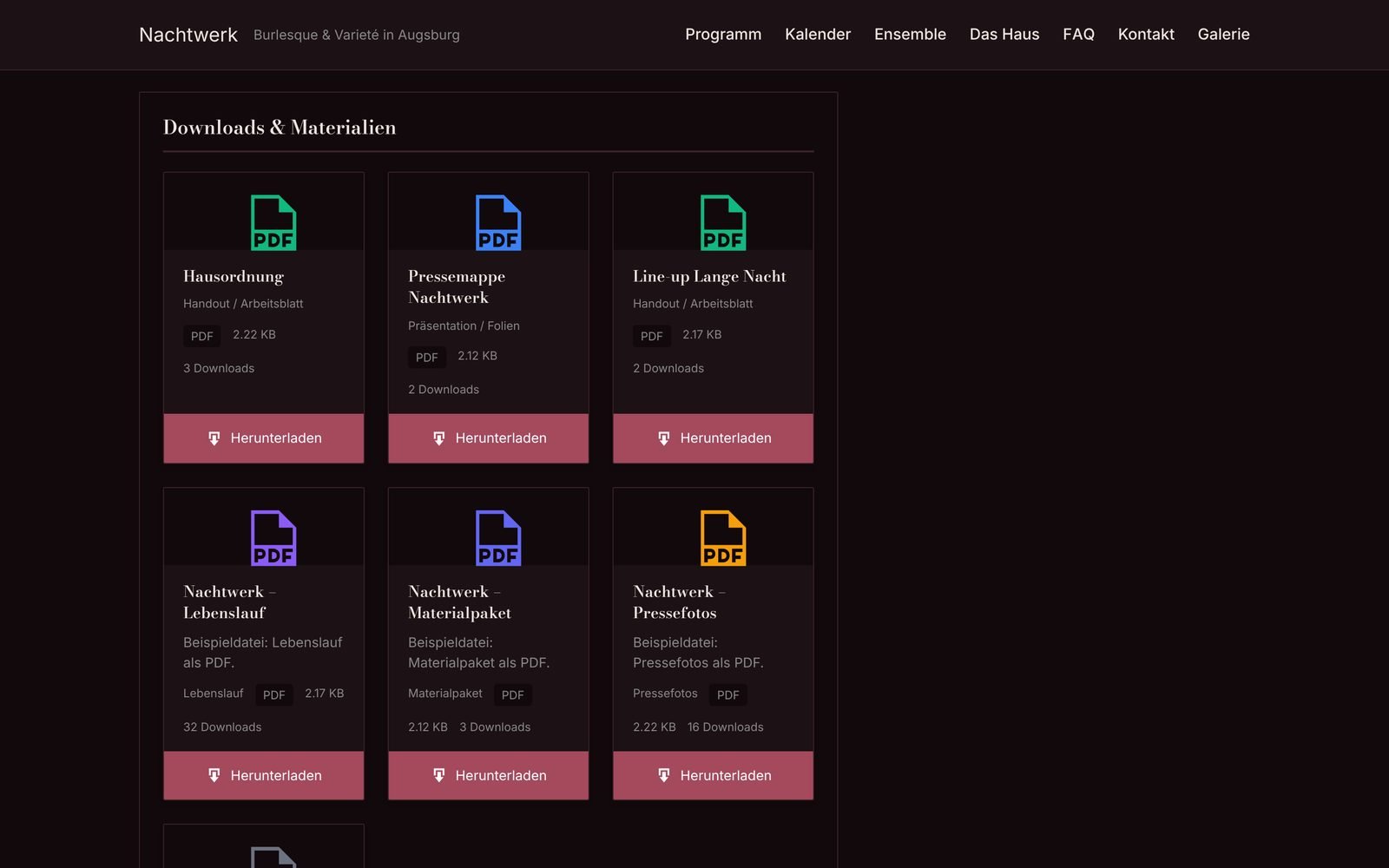The width and height of the screenshot is (1389, 868).
Task: Click the '32 Downloads' count text
Action: [222, 727]
